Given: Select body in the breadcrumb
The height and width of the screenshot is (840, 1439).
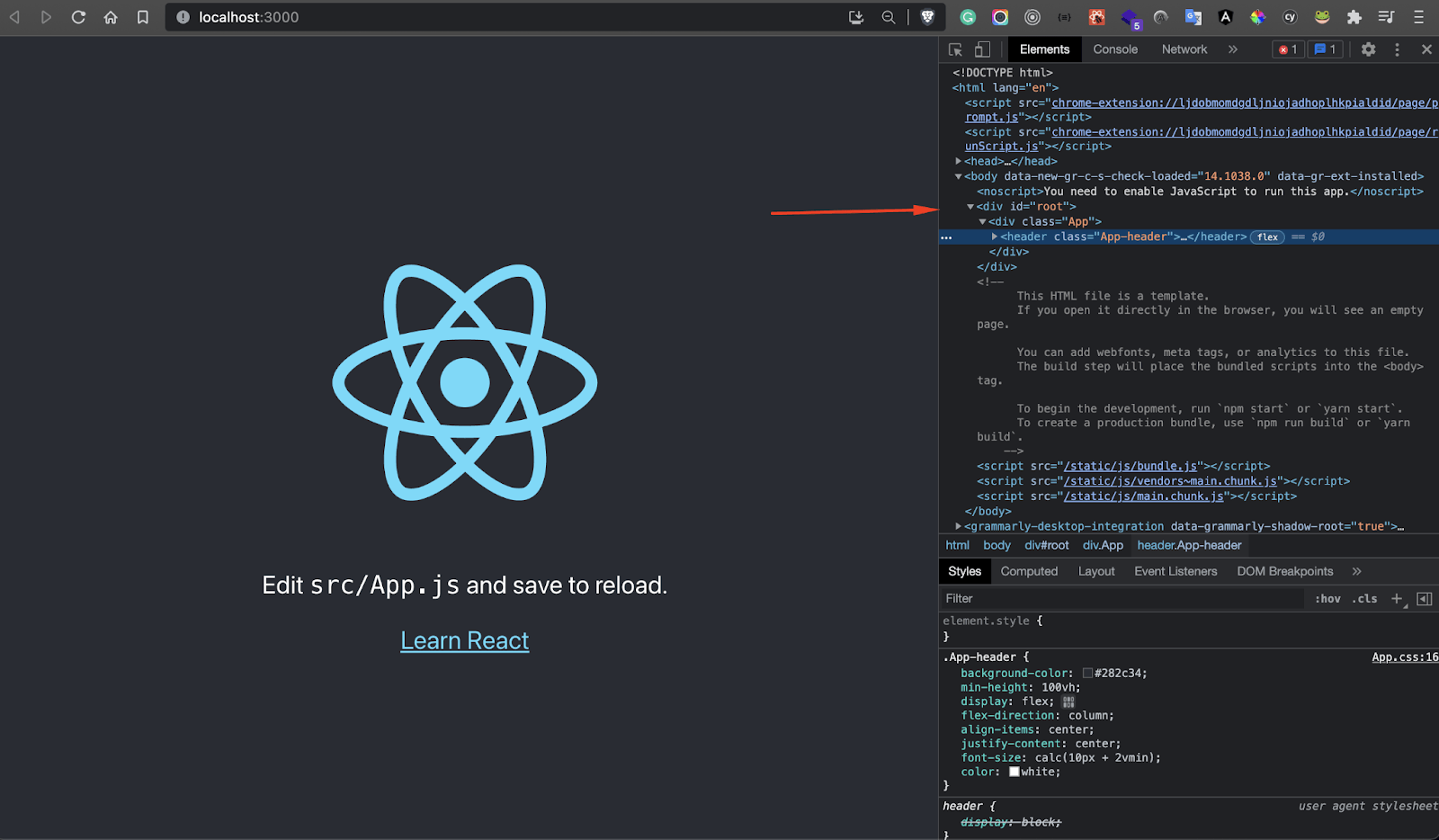Looking at the screenshot, I should click(997, 545).
